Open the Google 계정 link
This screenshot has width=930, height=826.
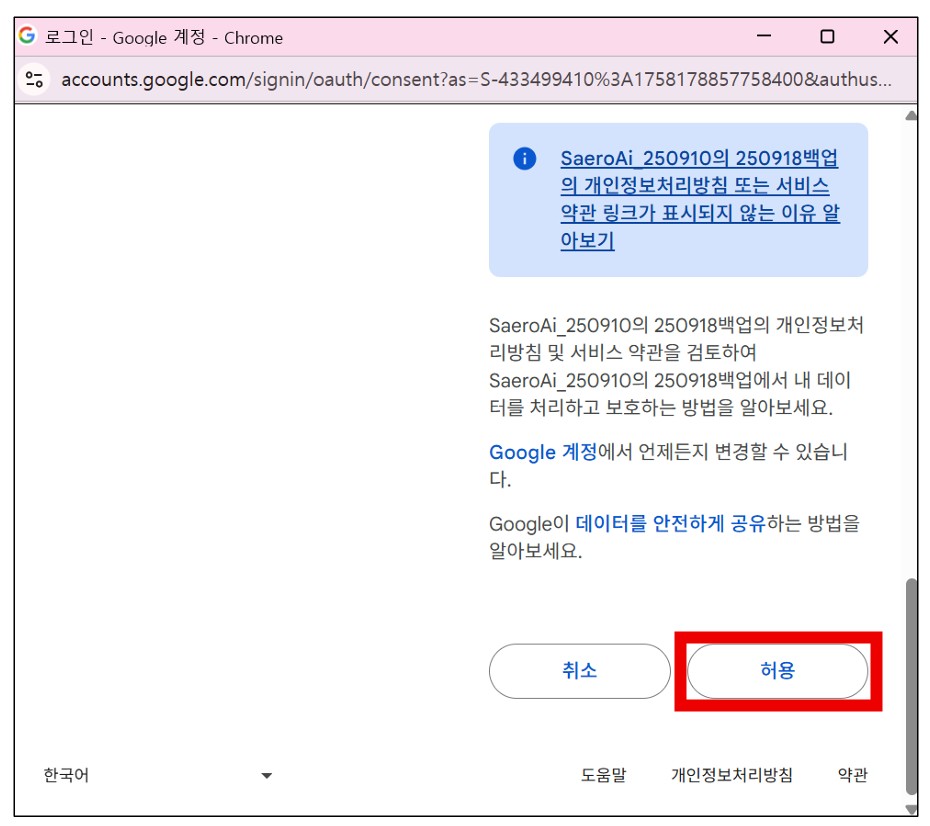tap(543, 452)
